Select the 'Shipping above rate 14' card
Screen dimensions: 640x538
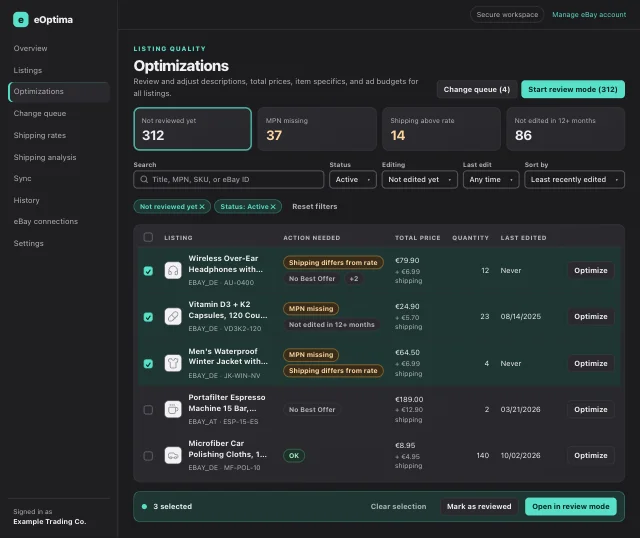(441, 129)
